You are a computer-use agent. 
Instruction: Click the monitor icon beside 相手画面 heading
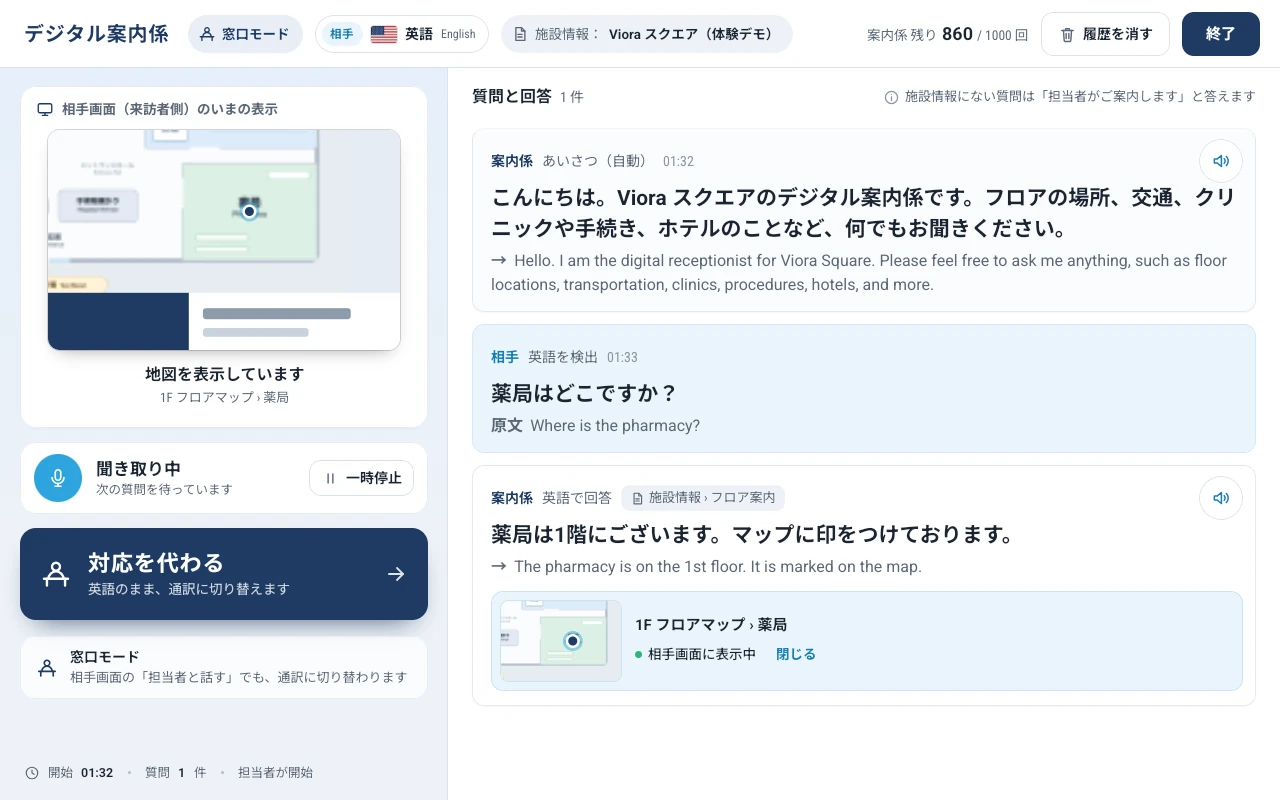(45, 109)
